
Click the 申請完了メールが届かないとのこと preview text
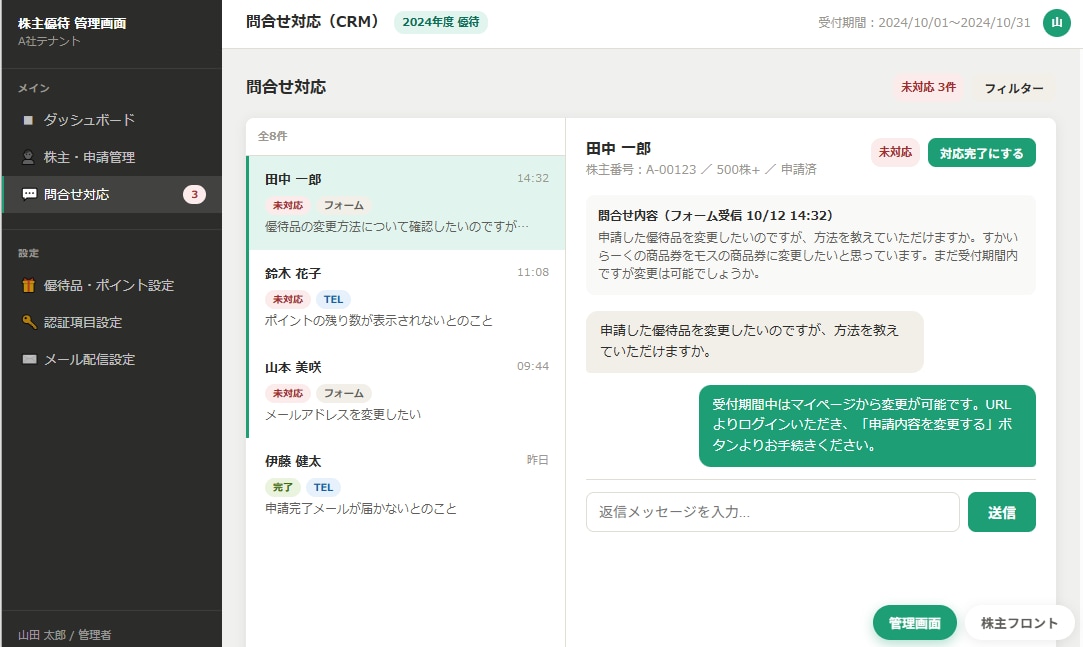pos(361,509)
